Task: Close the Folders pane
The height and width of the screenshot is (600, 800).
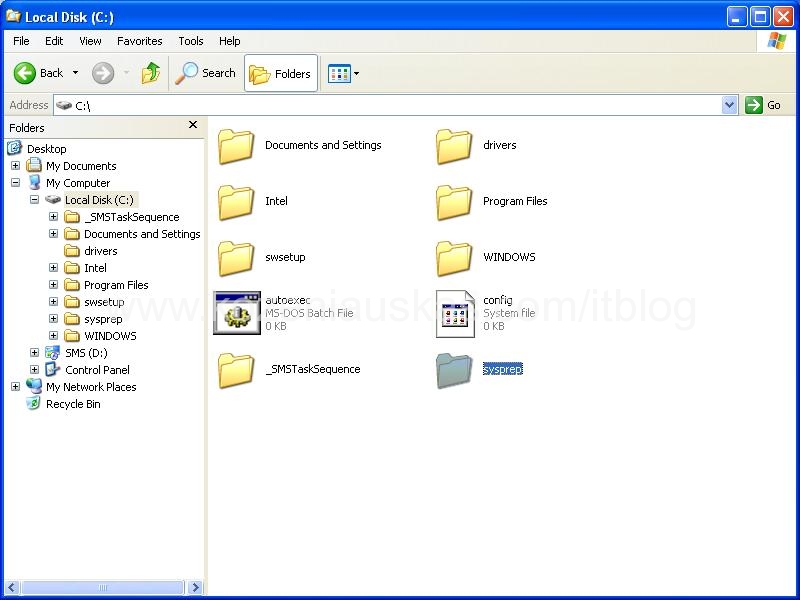Action: (x=193, y=124)
